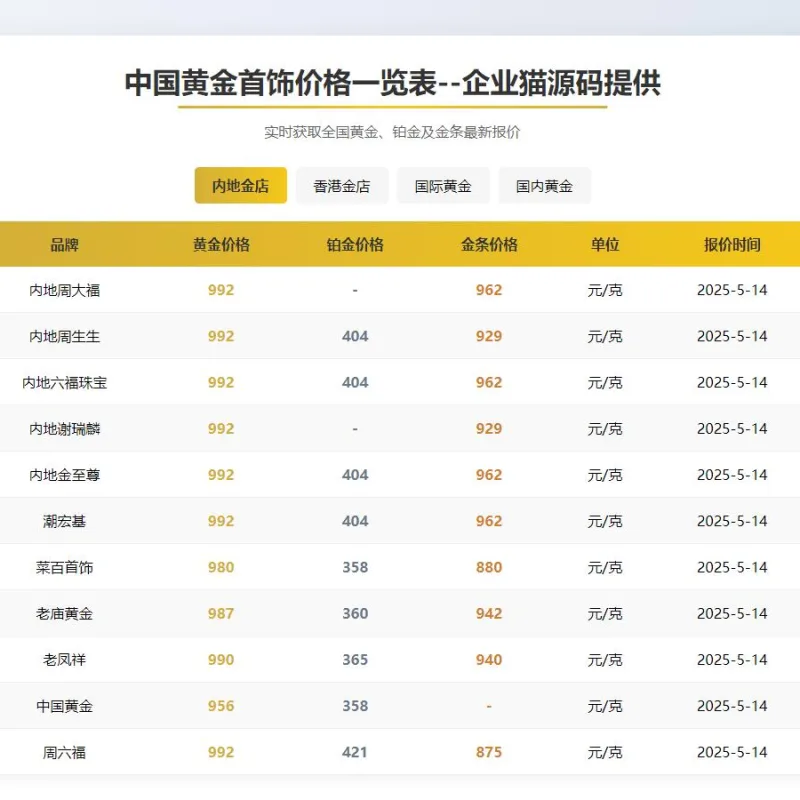Select brand name 内地六福珠宝
Screen dimensions: 800x800
coord(64,382)
